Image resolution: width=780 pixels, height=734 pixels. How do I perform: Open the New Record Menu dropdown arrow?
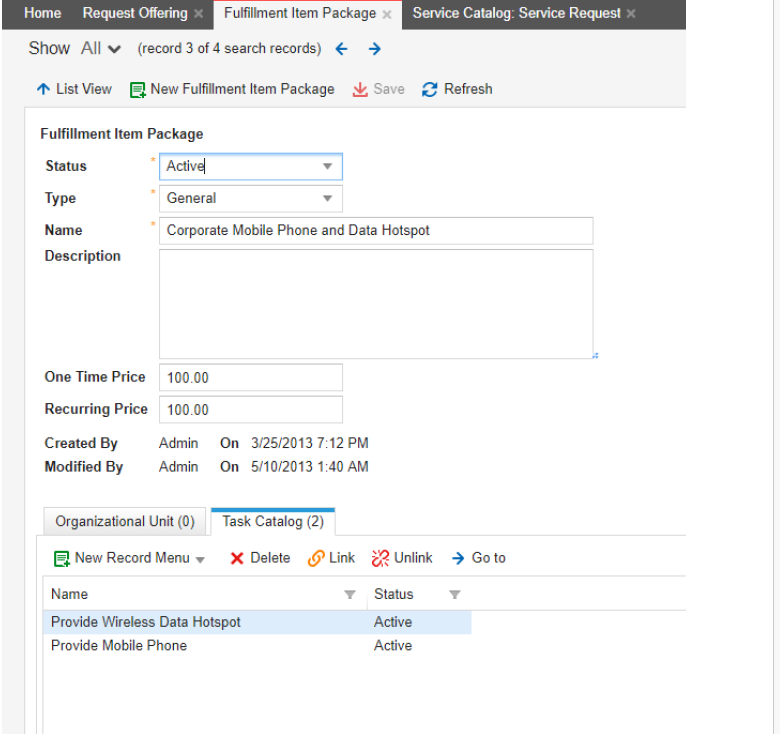point(200,560)
